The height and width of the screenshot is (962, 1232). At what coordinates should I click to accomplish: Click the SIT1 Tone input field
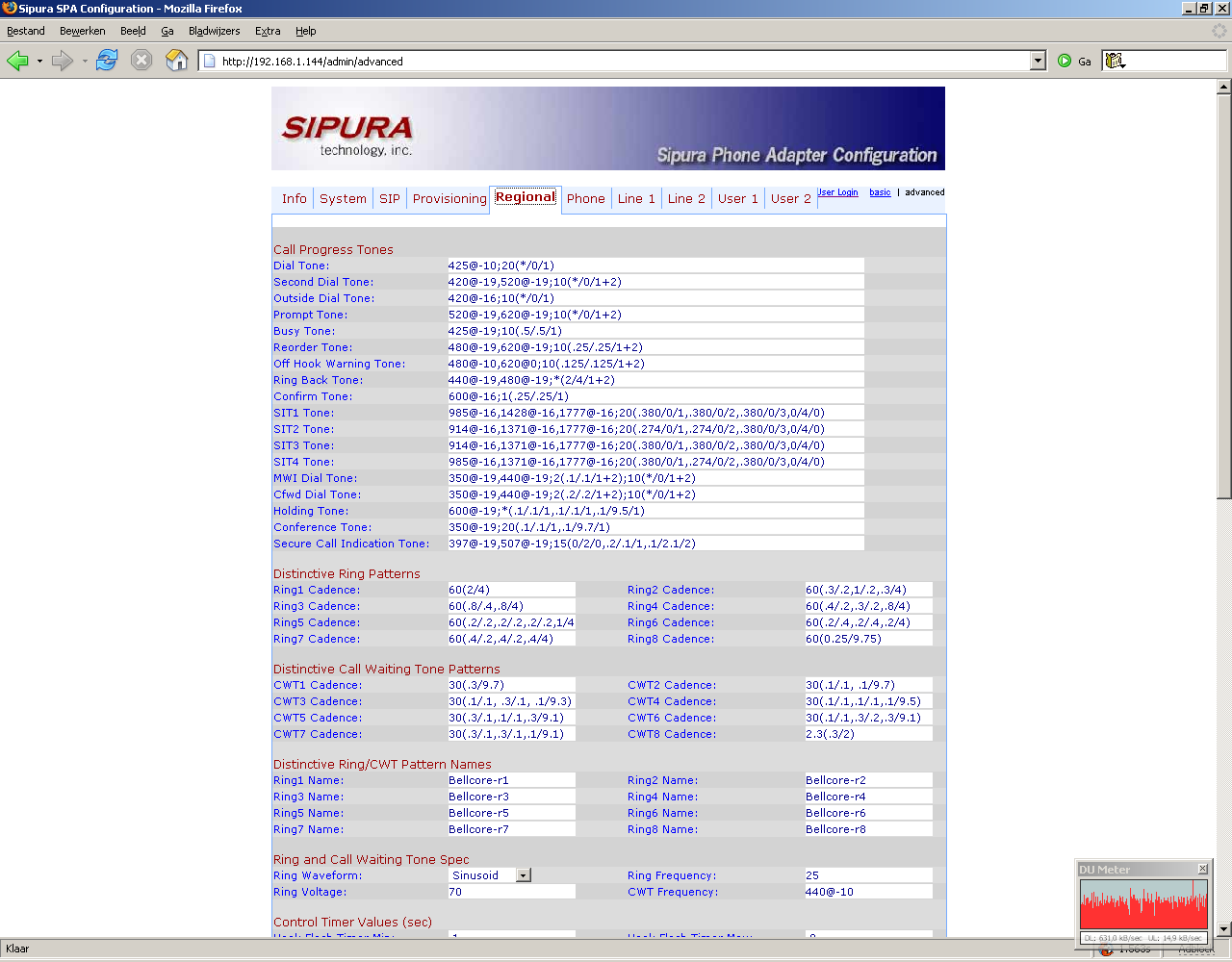pos(655,413)
